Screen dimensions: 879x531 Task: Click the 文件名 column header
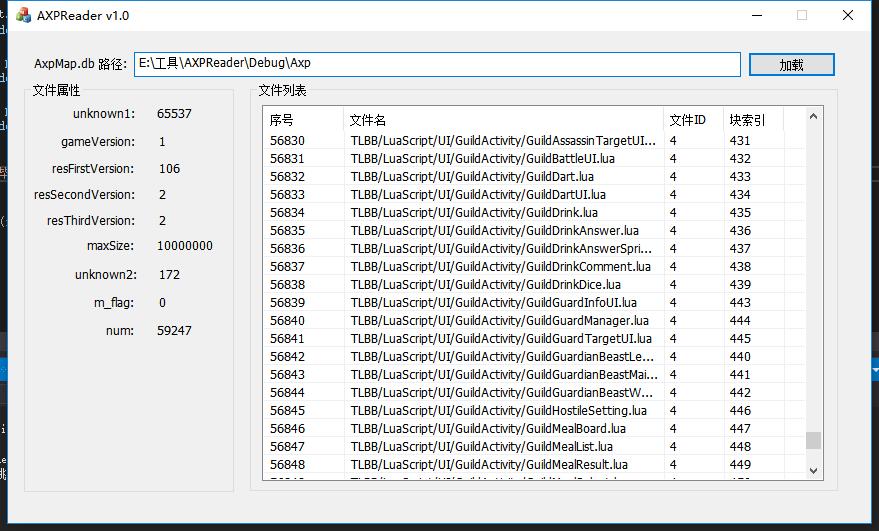[x=503, y=120]
